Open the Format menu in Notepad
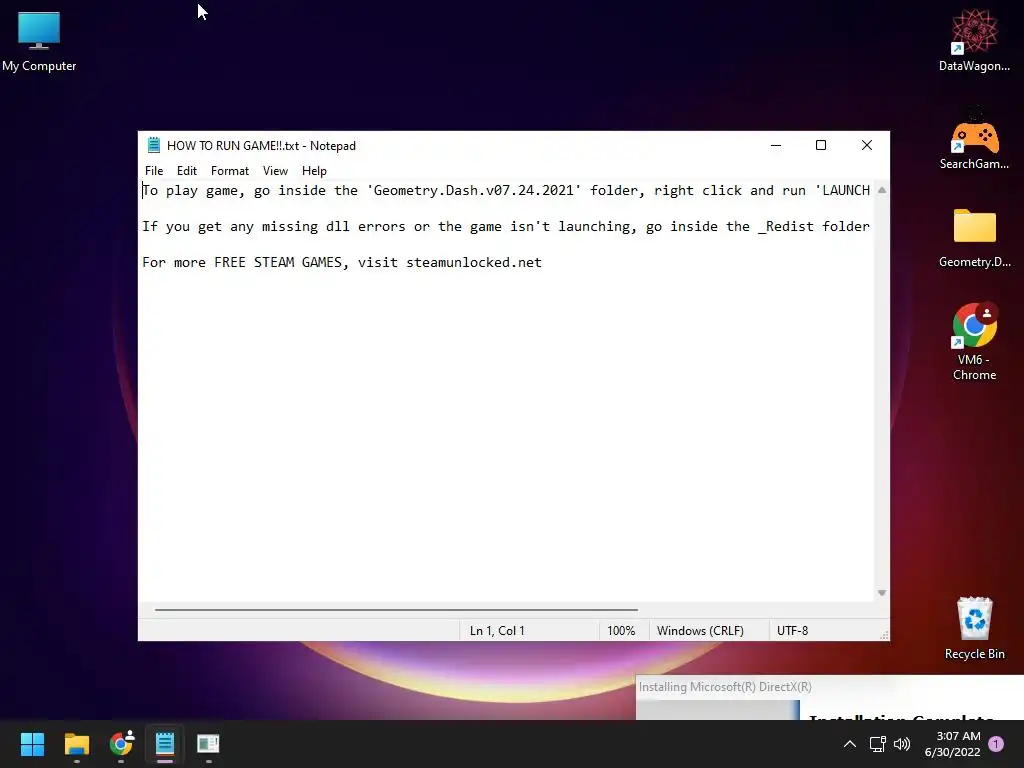The height and width of the screenshot is (768, 1024). (230, 170)
